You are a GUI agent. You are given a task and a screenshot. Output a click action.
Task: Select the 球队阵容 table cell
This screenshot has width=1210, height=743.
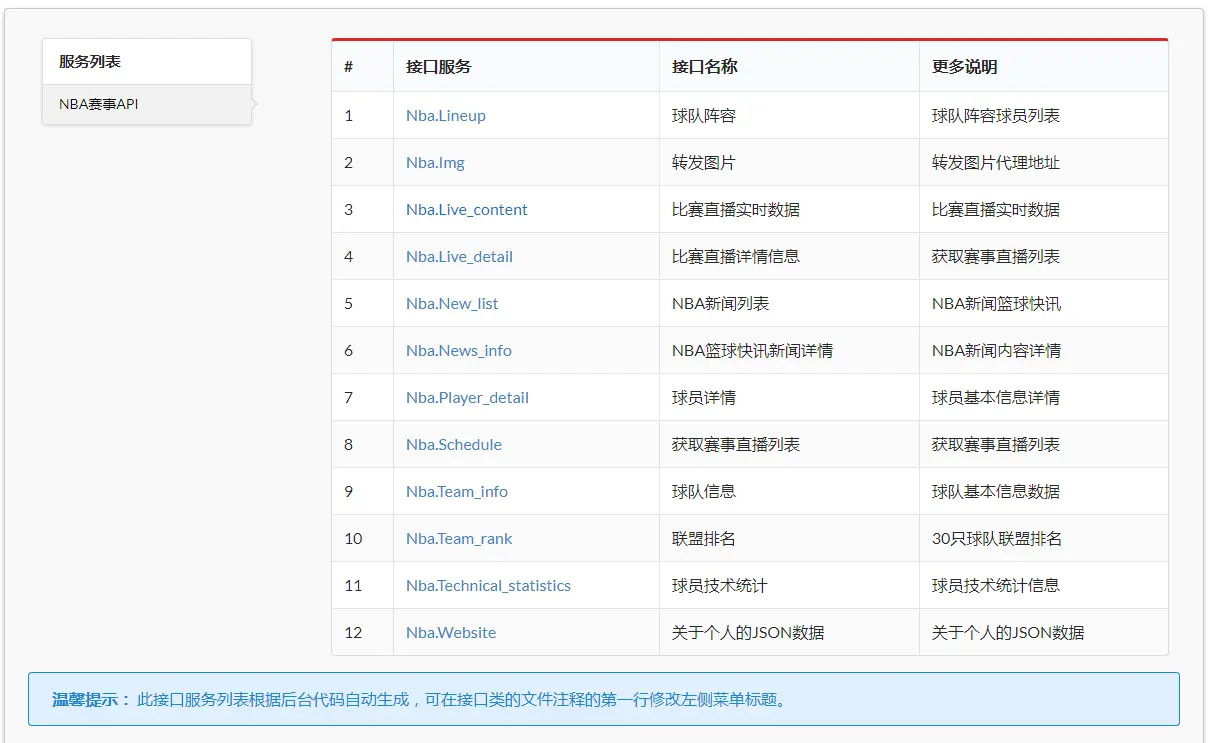(704, 115)
